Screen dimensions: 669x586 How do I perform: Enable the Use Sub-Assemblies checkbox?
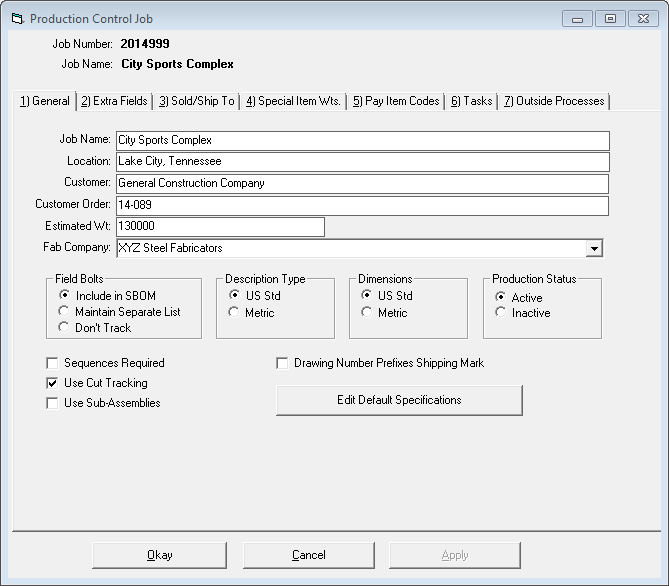(x=52, y=403)
